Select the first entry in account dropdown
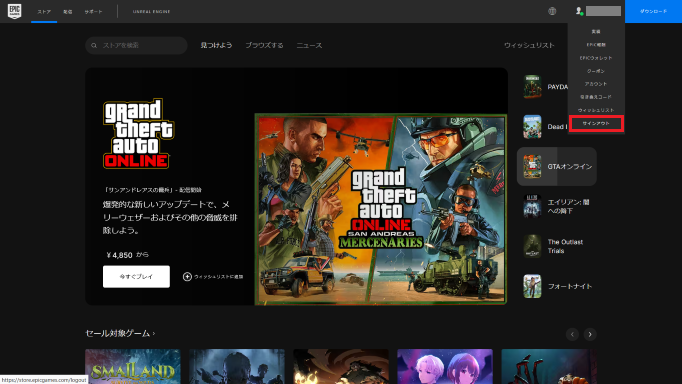This screenshot has width=682, height=384. (x=596, y=31)
